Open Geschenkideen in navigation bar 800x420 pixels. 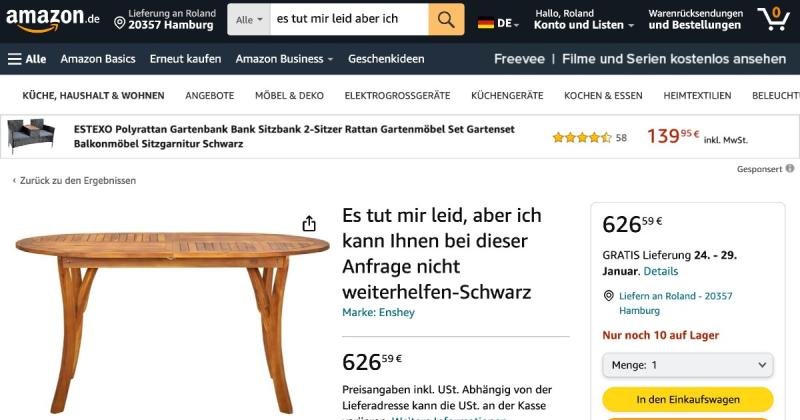coord(386,59)
